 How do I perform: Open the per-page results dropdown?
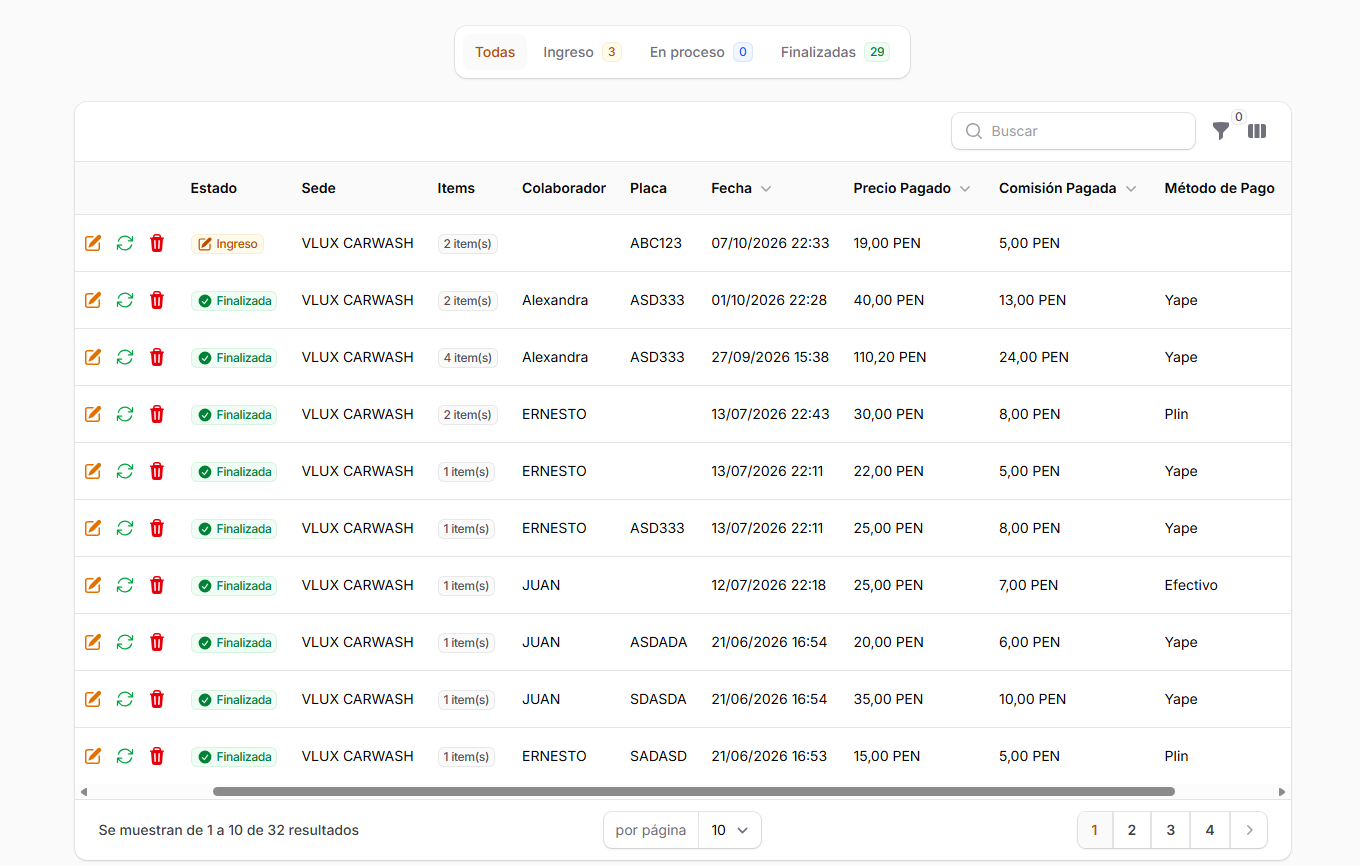730,830
